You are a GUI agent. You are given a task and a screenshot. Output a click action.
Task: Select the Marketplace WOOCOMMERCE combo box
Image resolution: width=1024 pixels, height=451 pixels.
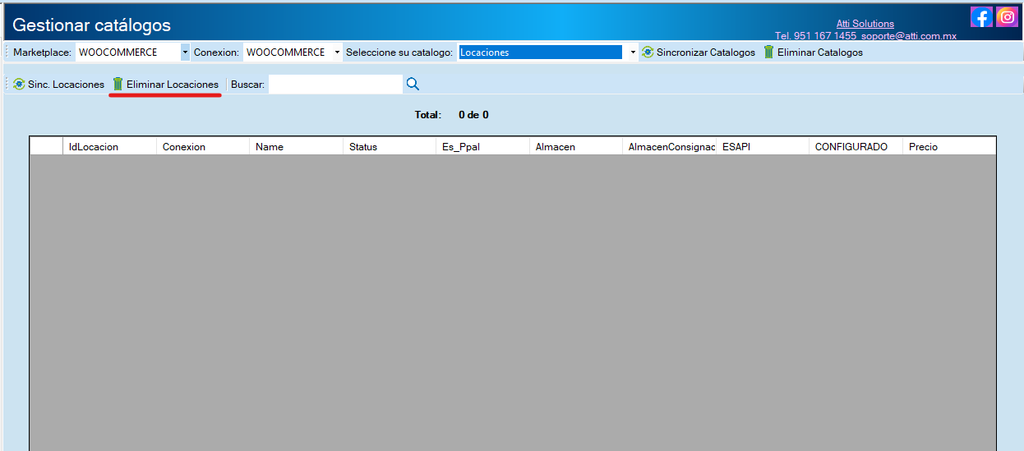tap(133, 52)
